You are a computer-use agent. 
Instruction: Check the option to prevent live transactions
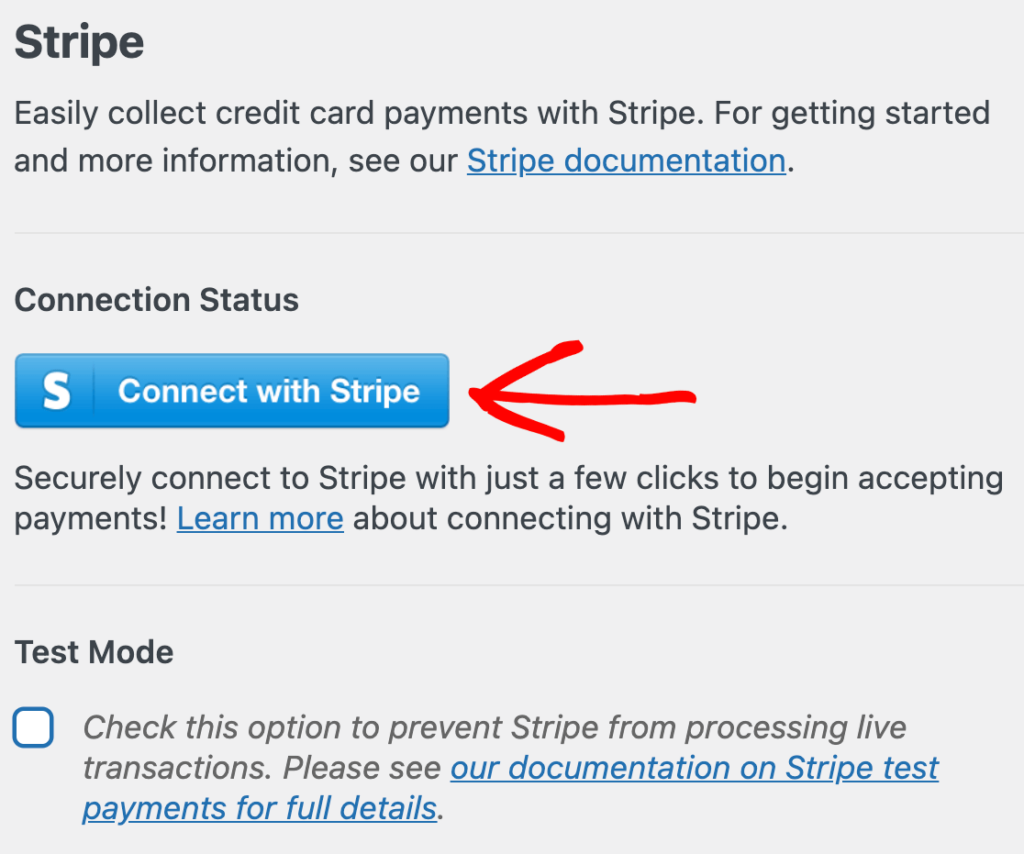[x=33, y=727]
